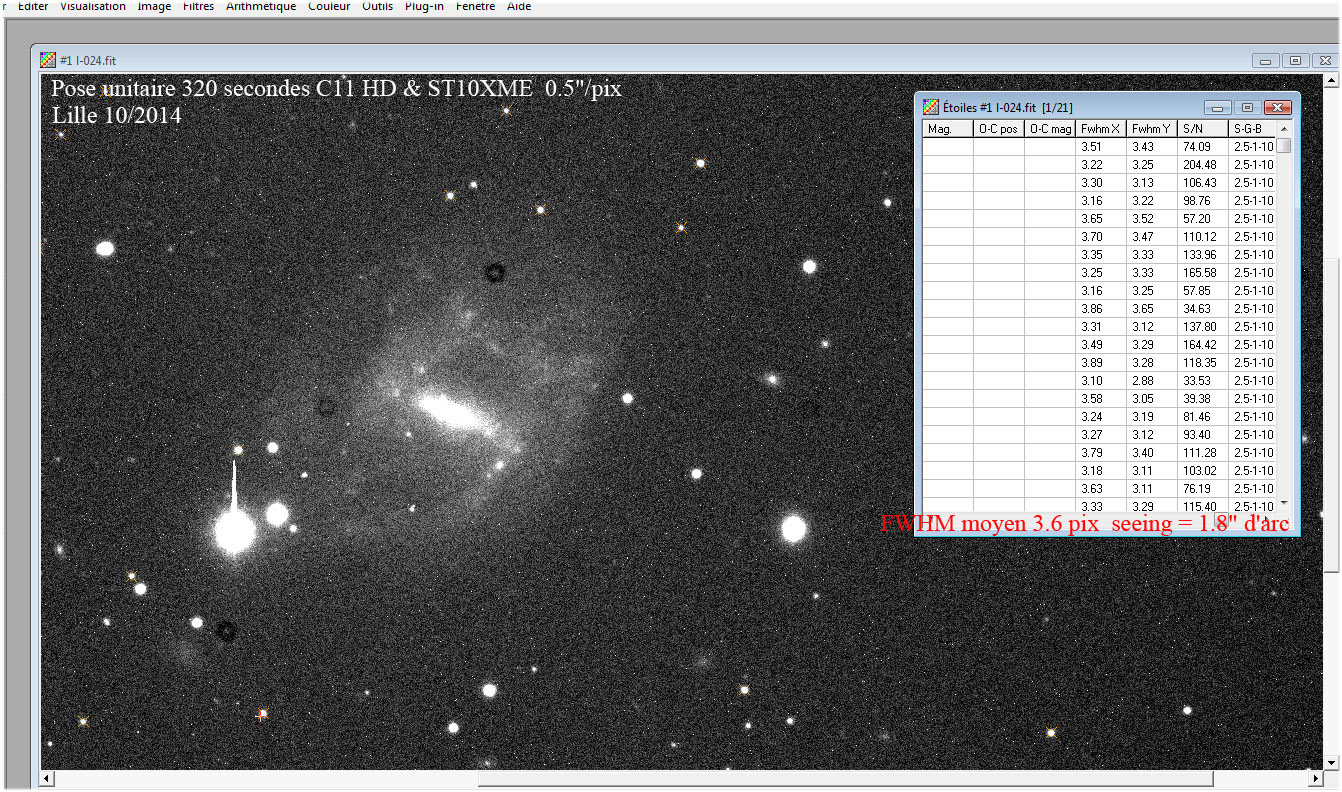The width and height of the screenshot is (1342, 792).
Task: Select the Fwhm X cell reading 3.79
Action: [x=1102, y=453]
